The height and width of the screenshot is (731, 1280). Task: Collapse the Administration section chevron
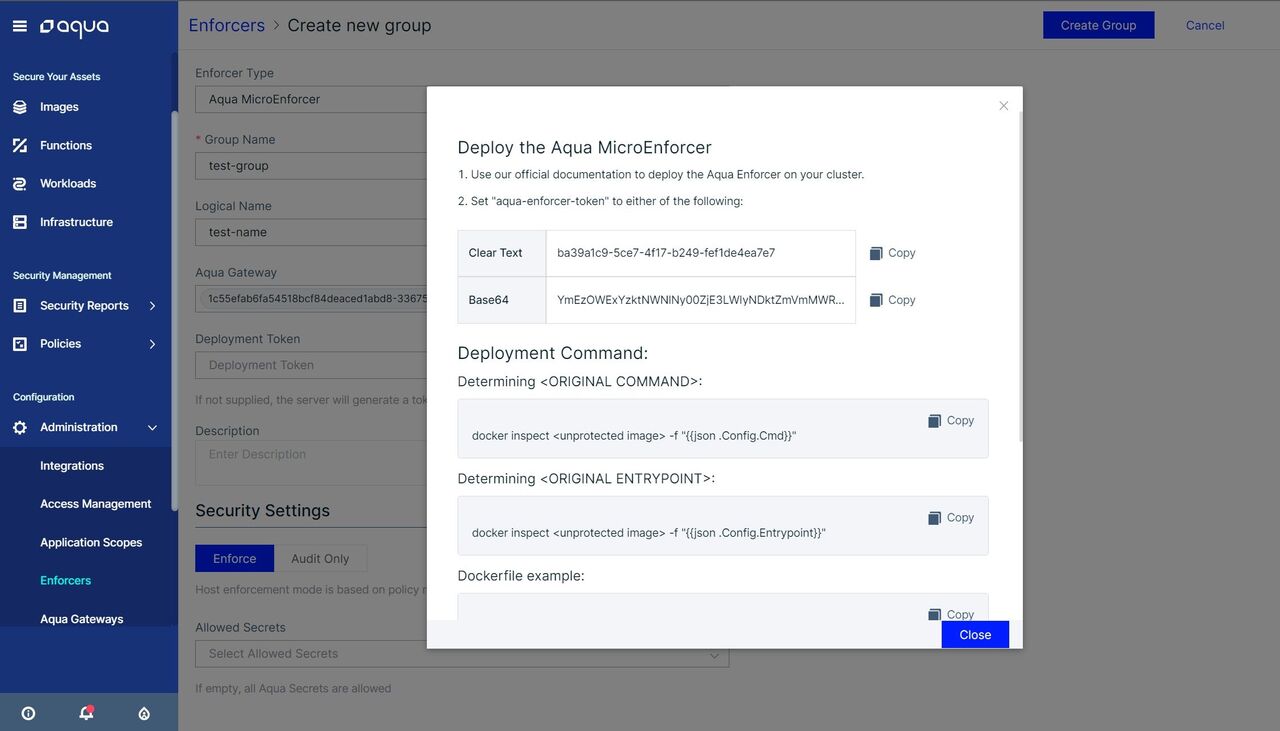click(152, 428)
